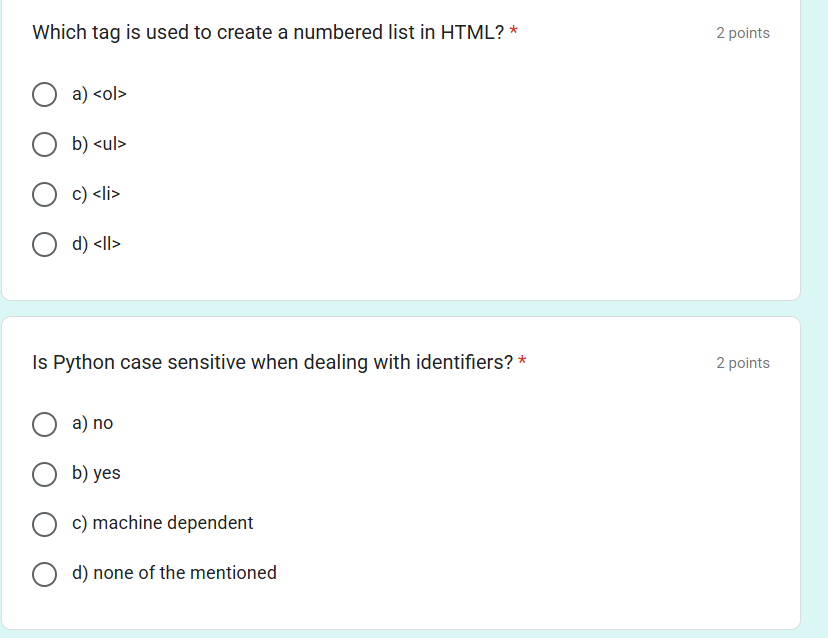Click the '2 points' label on HTML question
828x638 pixels.
(x=742, y=33)
